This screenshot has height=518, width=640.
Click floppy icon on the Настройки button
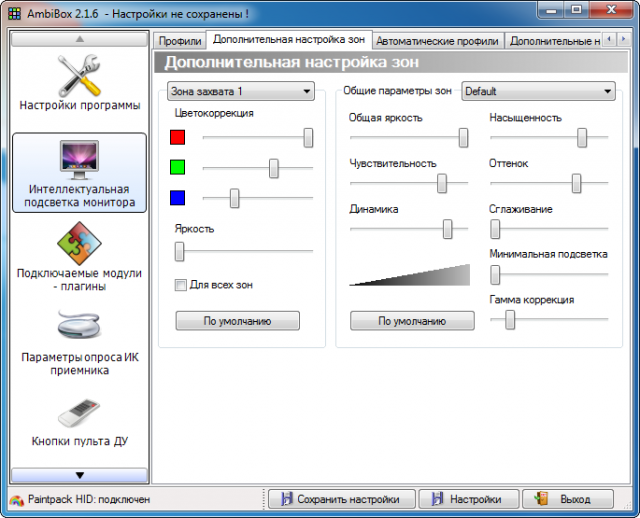click(437, 499)
